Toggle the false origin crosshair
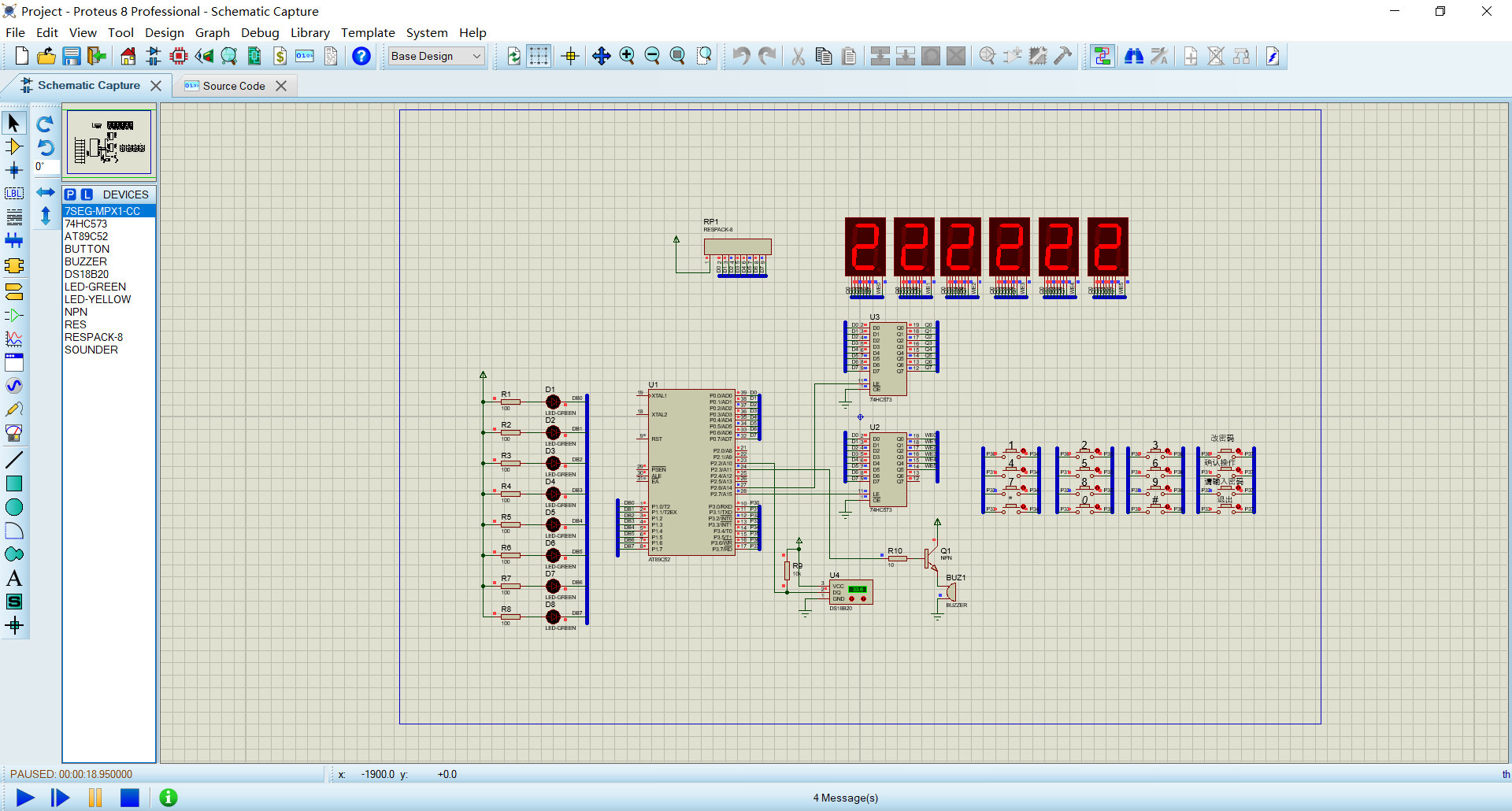 tap(571, 56)
